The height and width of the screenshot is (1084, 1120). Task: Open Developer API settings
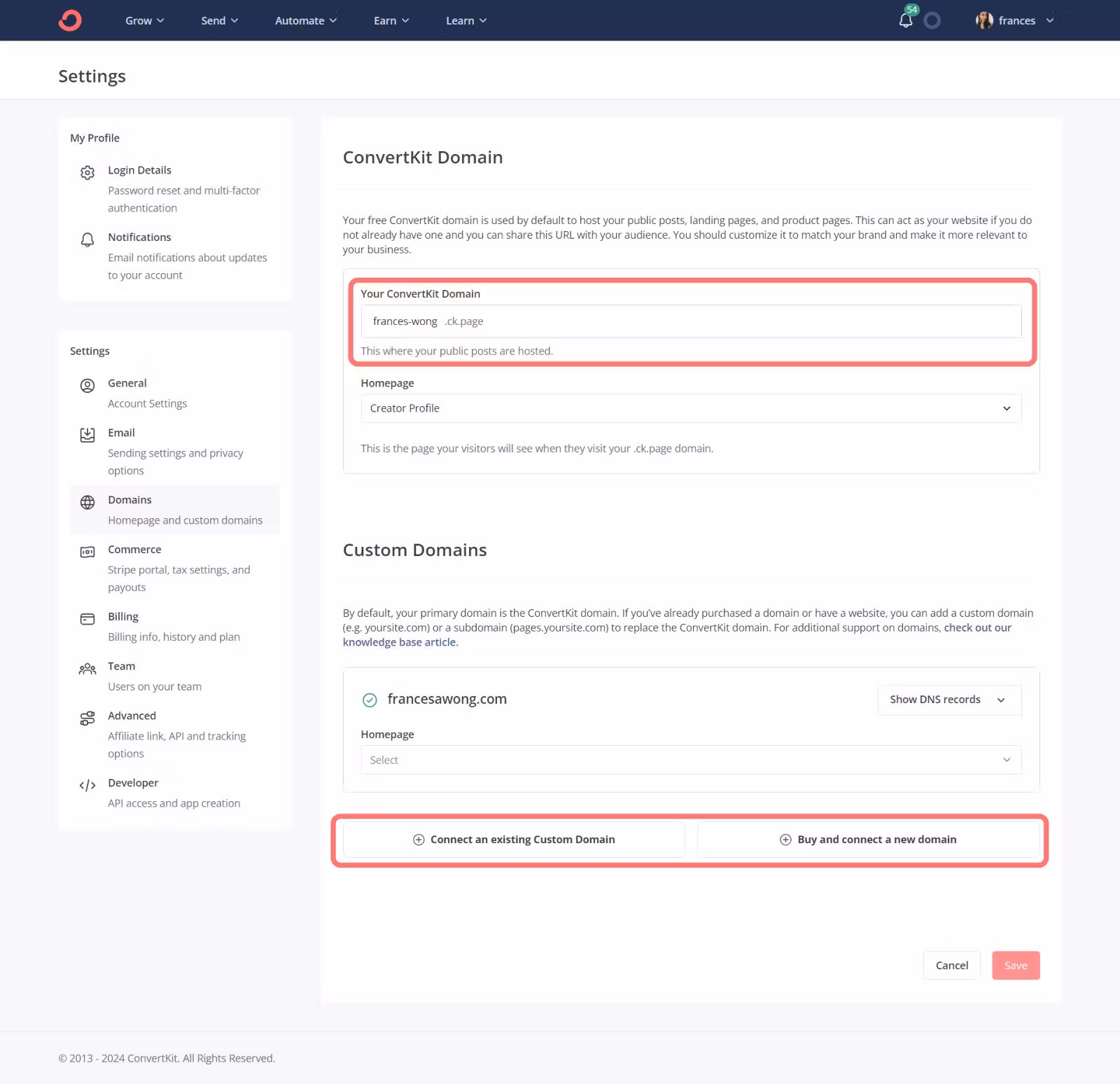(175, 793)
